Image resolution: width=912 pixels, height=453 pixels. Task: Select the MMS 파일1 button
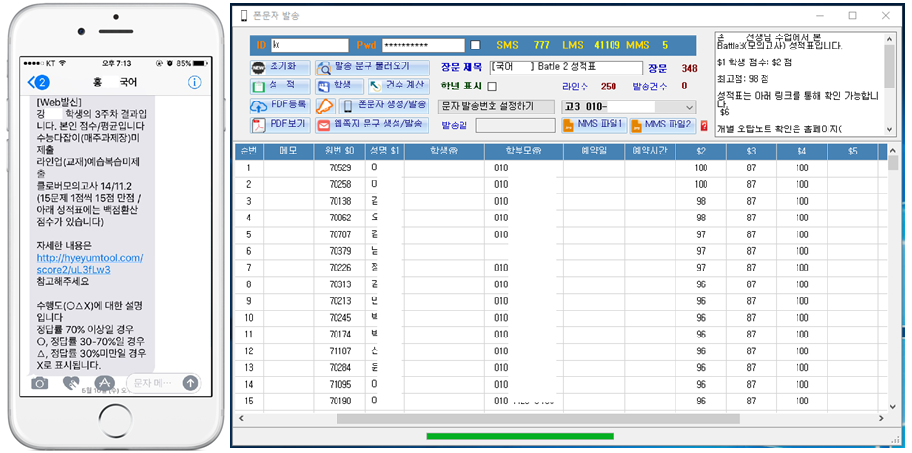tap(595, 125)
